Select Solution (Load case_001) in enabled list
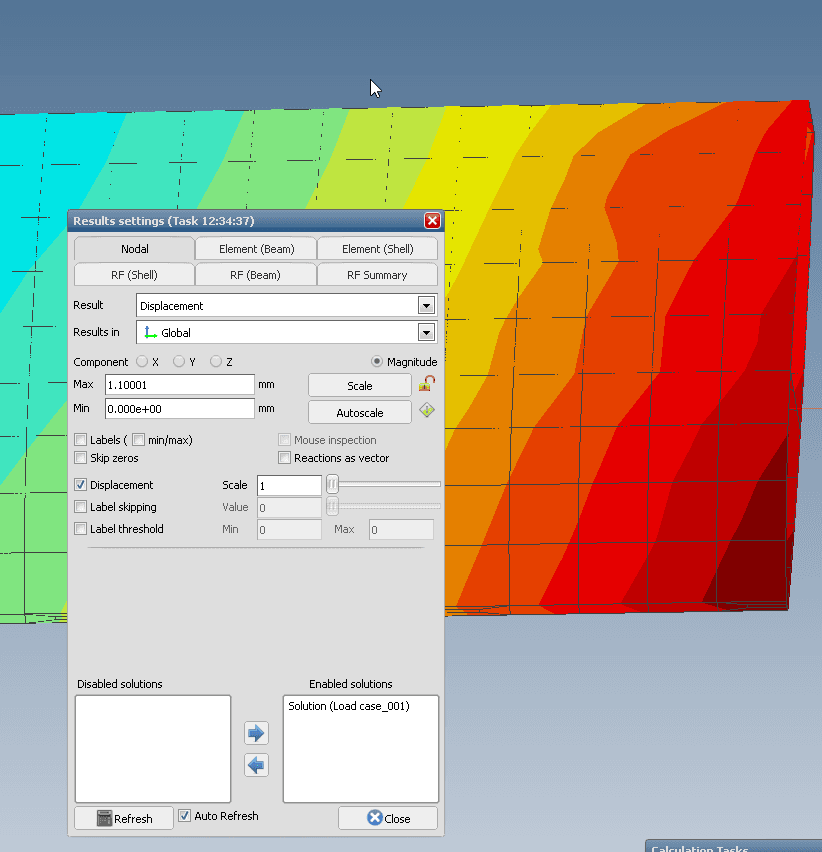The height and width of the screenshot is (852, 822). coord(349,706)
